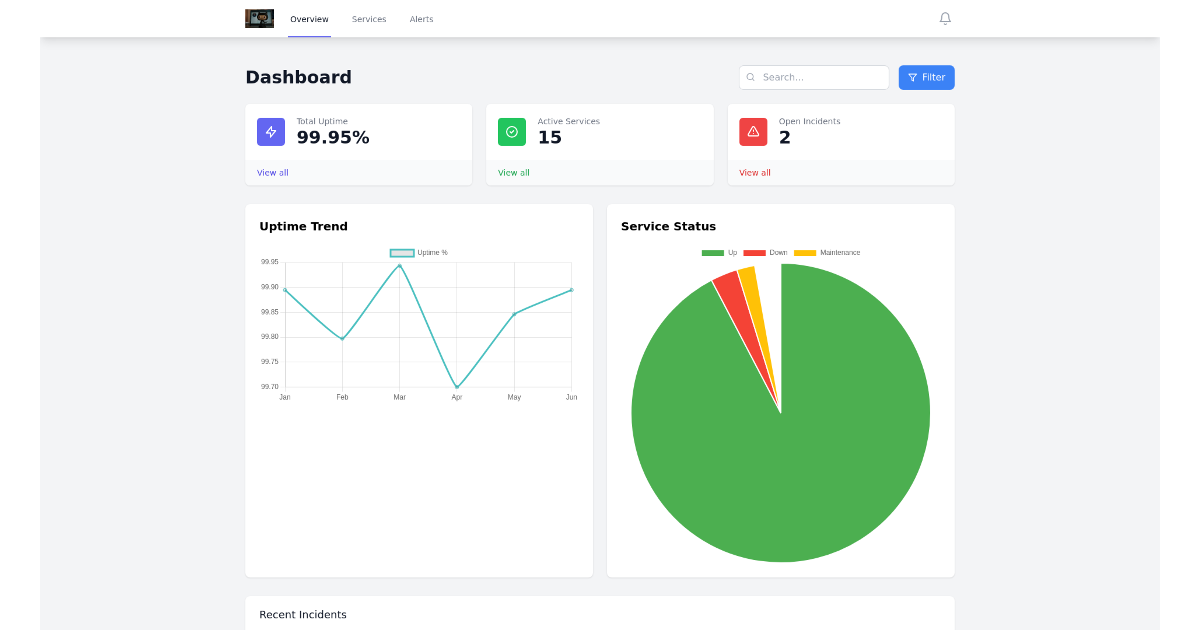This screenshot has width=1200, height=630.
Task: Switch to the Services tab
Action: (369, 18)
